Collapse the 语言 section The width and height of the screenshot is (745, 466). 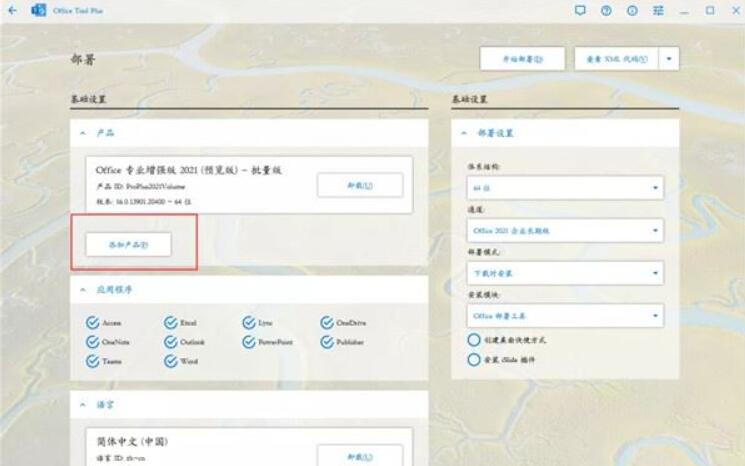[x=83, y=405]
